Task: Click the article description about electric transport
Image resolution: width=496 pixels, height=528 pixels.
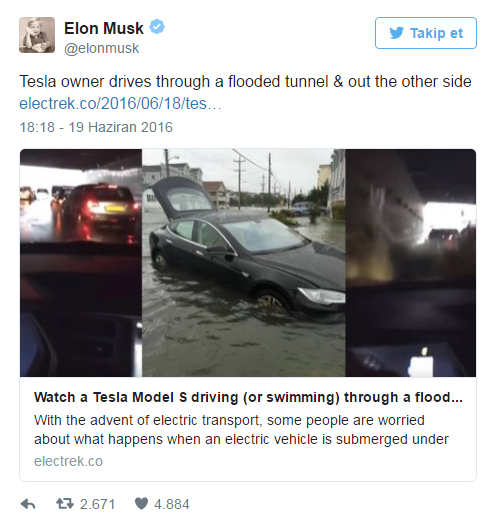Action: pyautogui.click(x=241, y=430)
